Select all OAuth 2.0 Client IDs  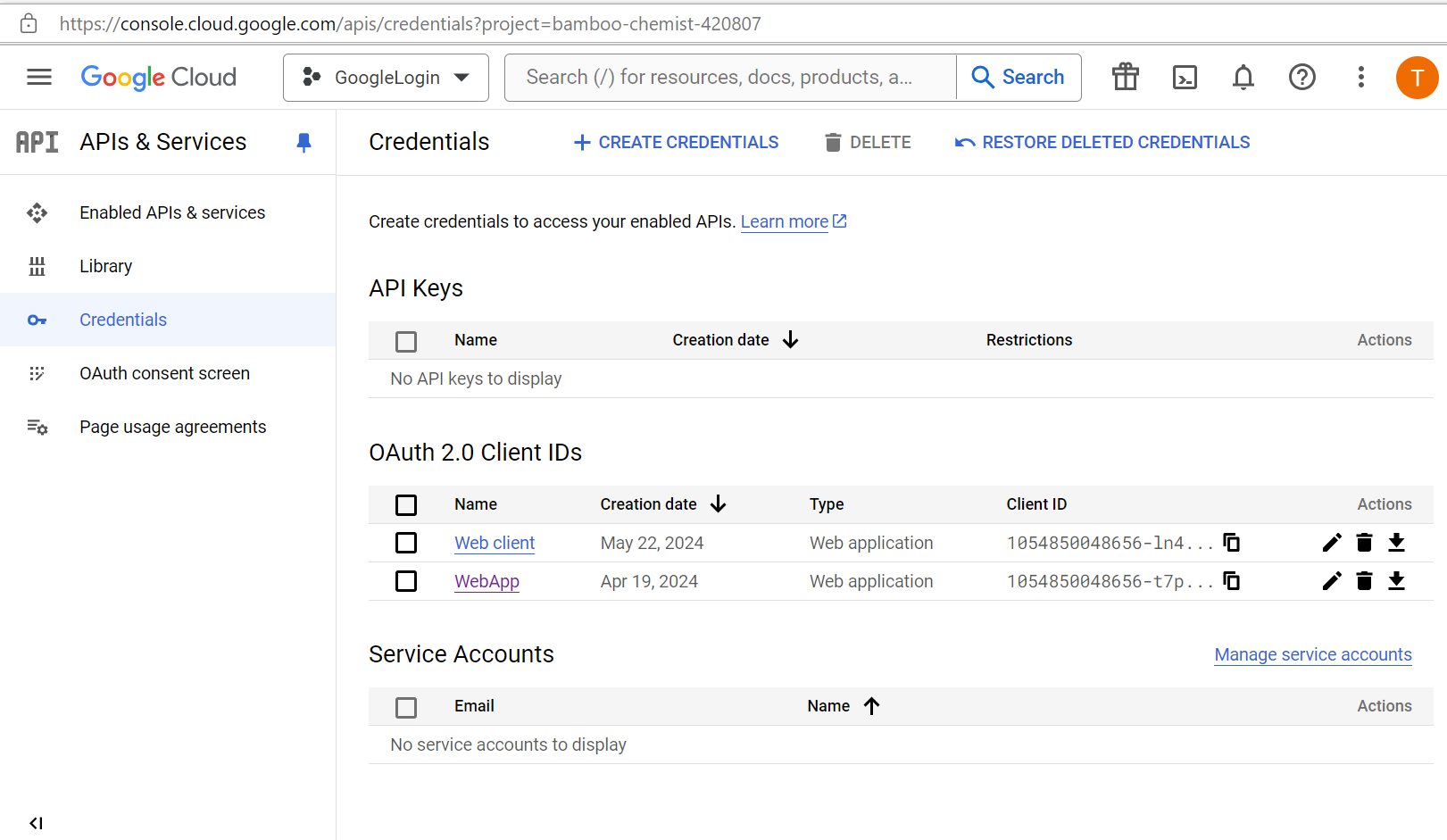[406, 504]
